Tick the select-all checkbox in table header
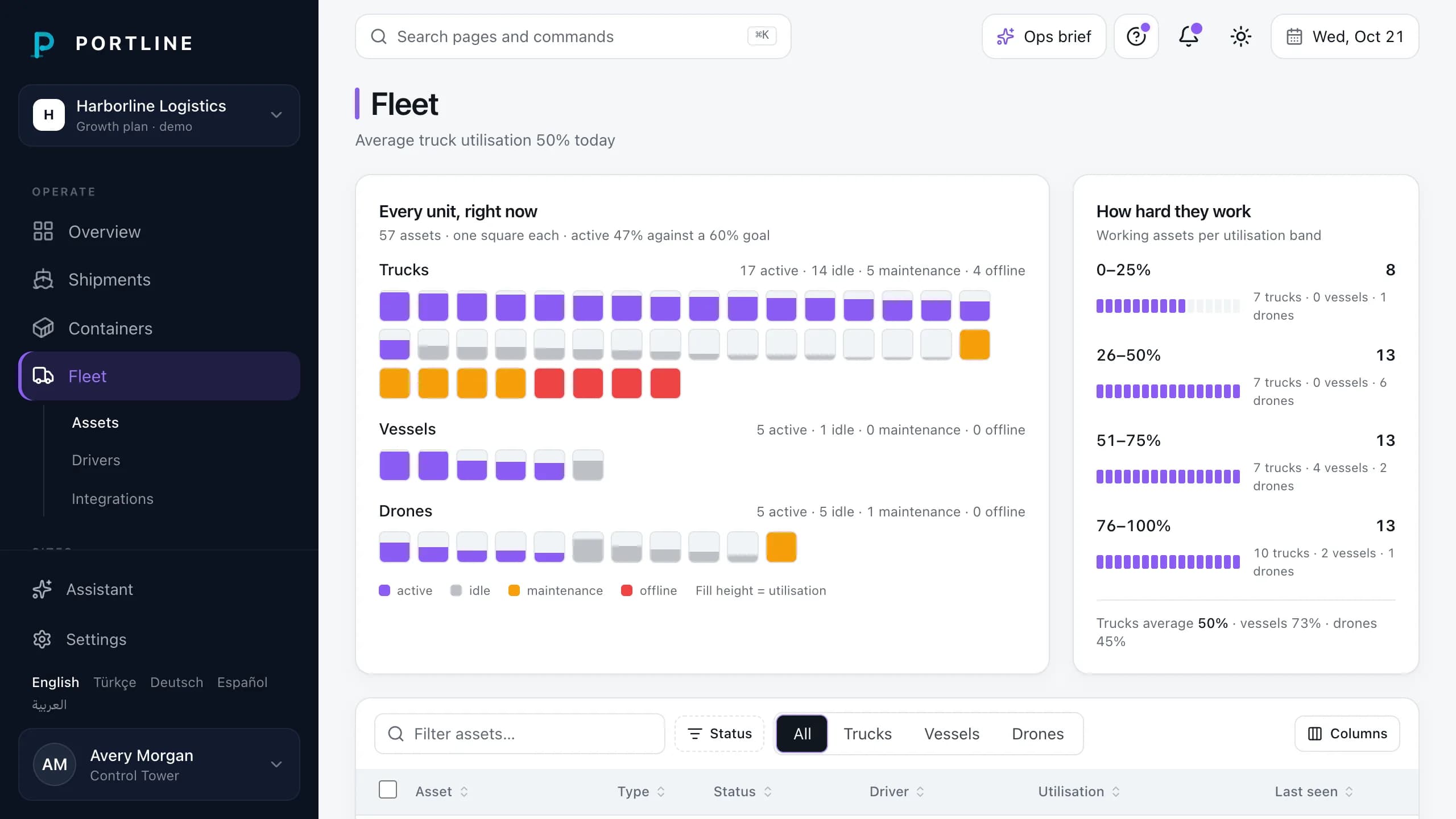1456x819 pixels. coord(388,789)
